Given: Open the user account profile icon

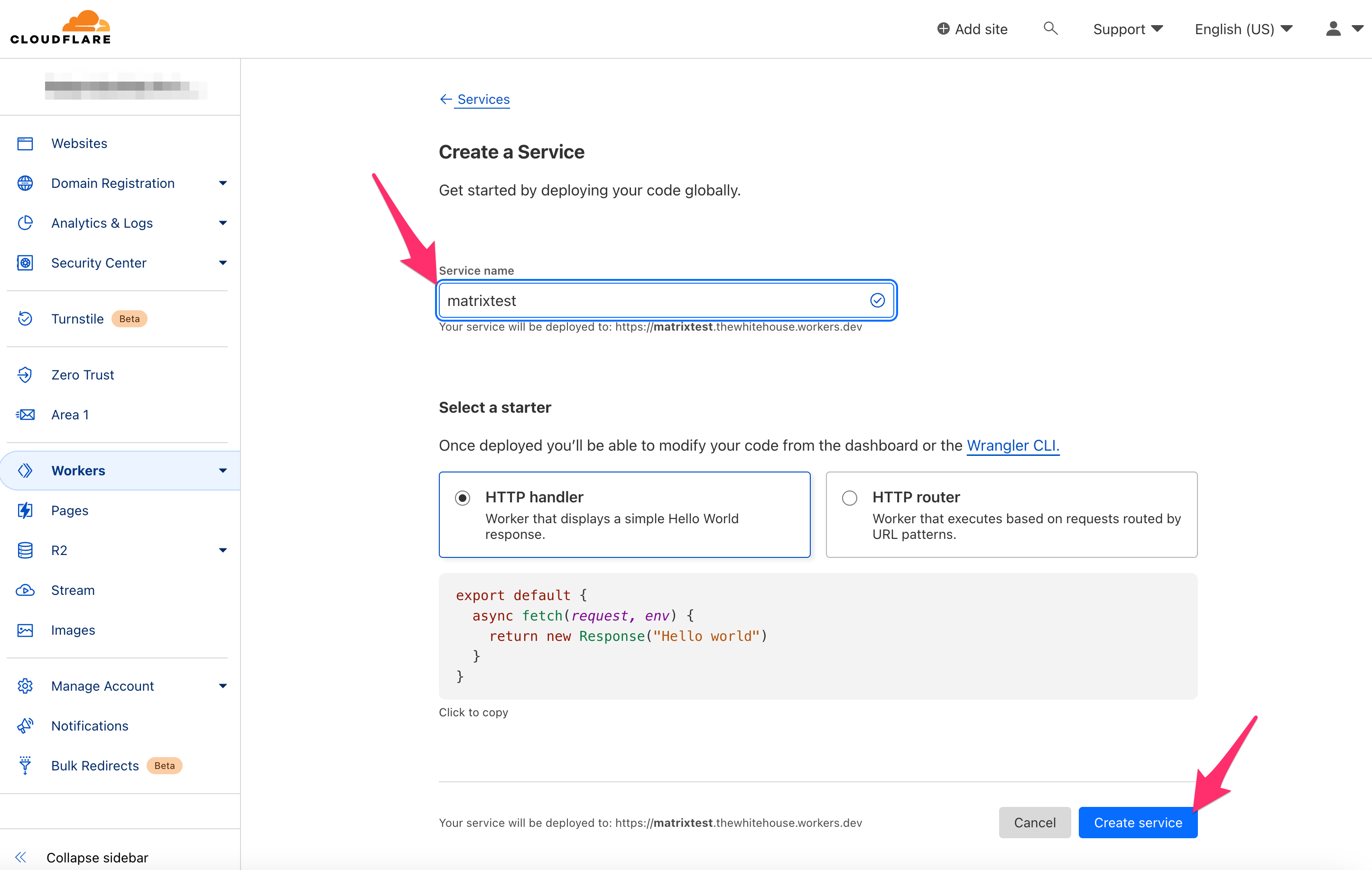Looking at the screenshot, I should [x=1333, y=28].
